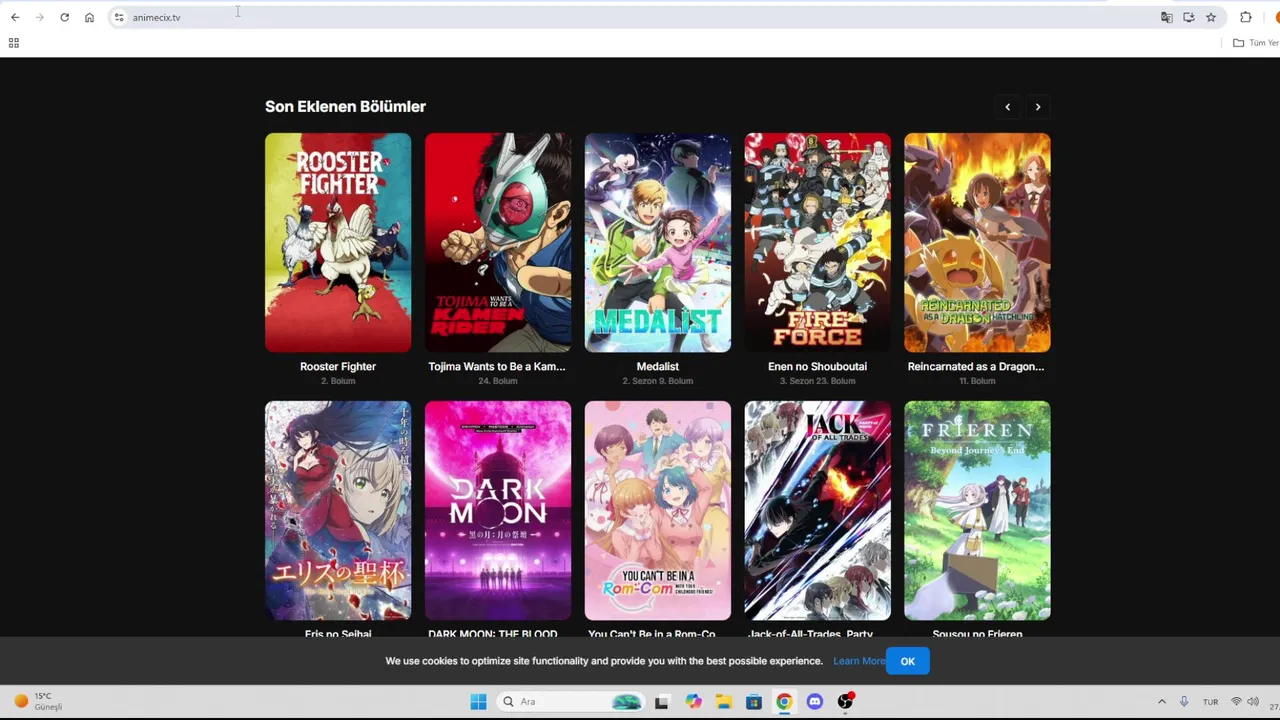This screenshot has width=1280, height=720.
Task: Open the Dark Moon poster
Action: [498, 511]
